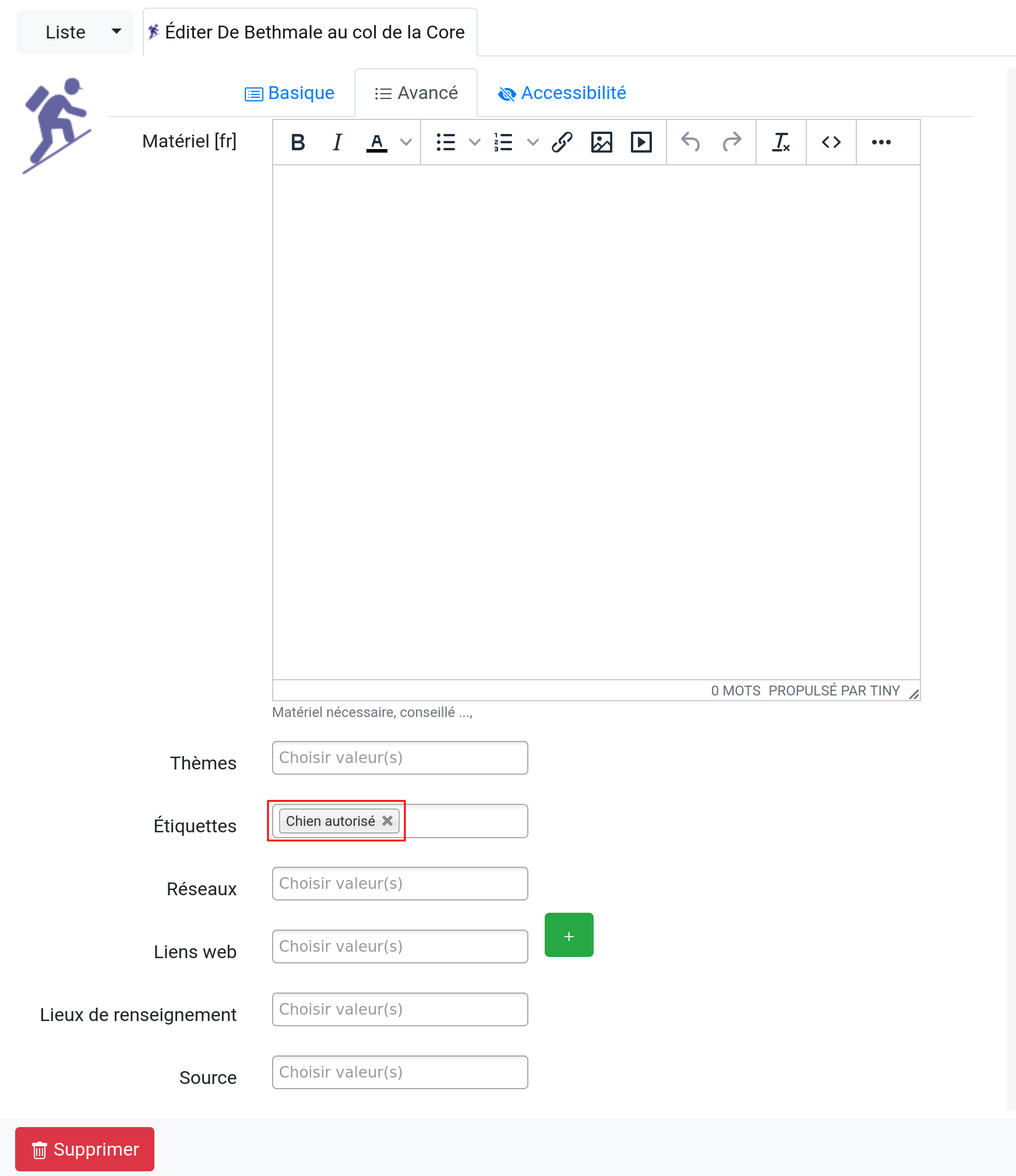The image size is (1016, 1176).
Task: Undo the last editor change
Action: coord(691,142)
